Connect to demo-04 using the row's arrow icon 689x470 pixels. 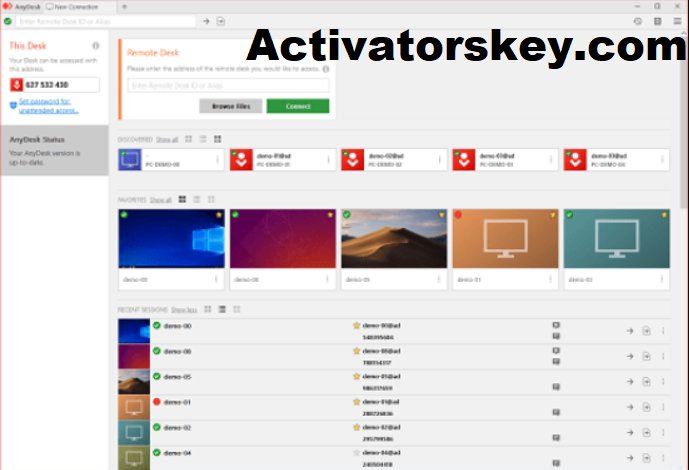630,458
